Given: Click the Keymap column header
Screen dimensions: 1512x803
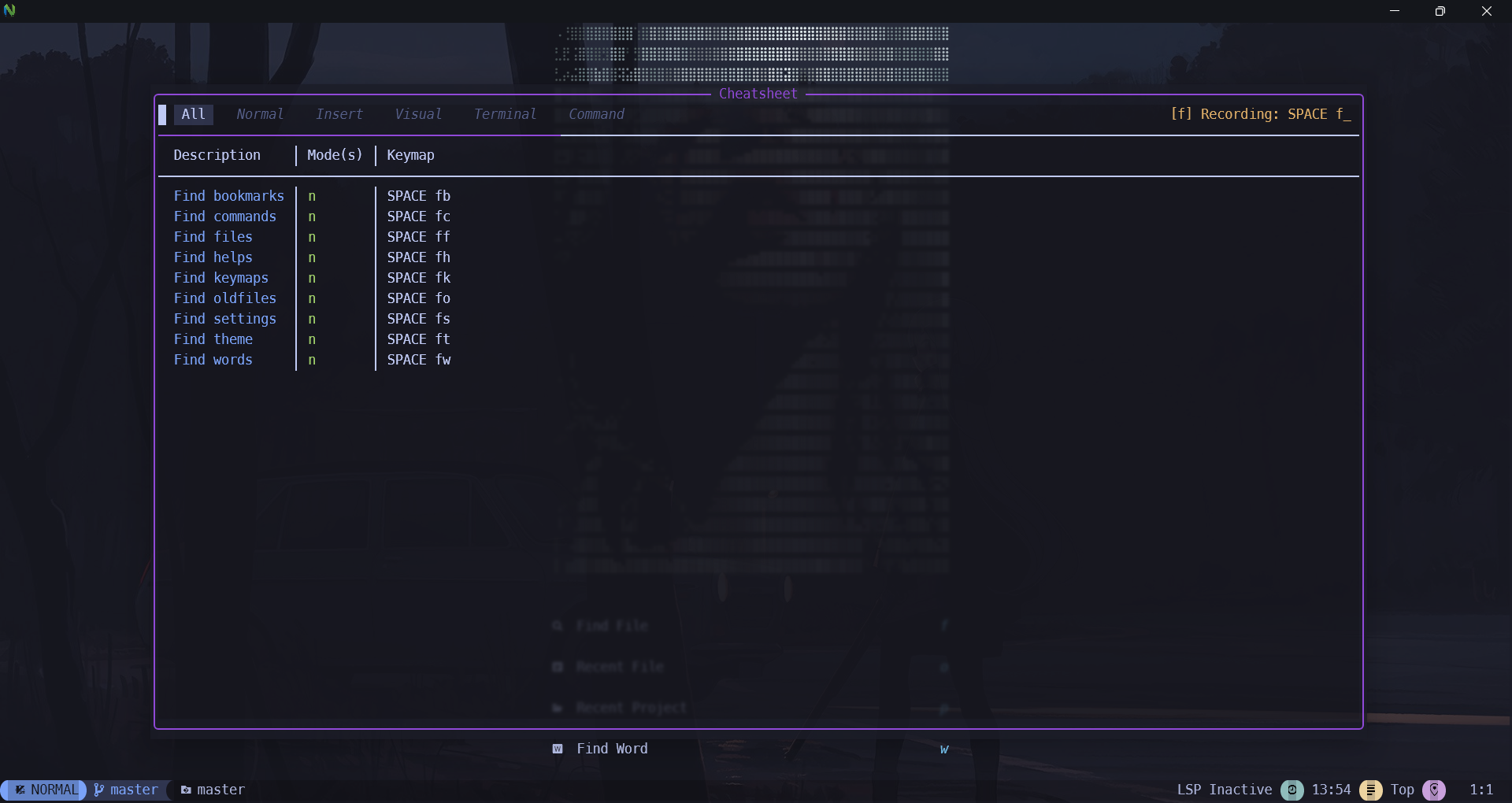Looking at the screenshot, I should point(410,155).
